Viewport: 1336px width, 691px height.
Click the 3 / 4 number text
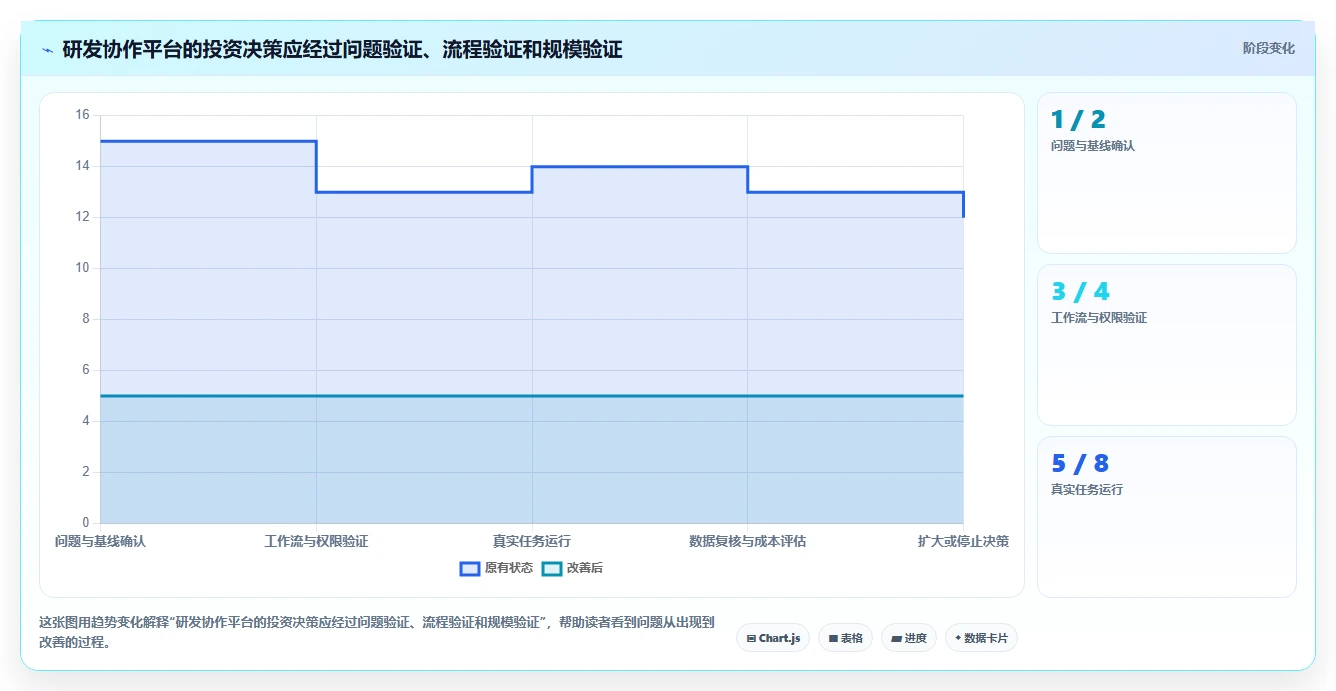click(x=1080, y=292)
